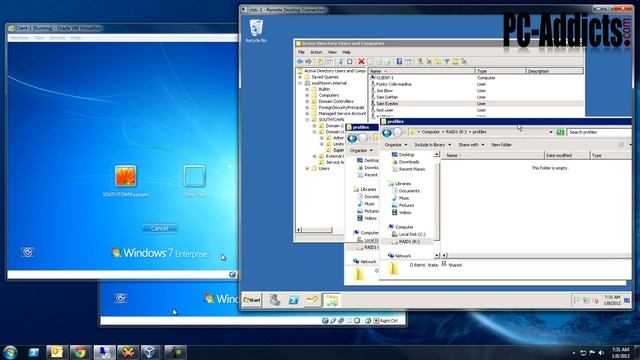Image resolution: width=640 pixels, height=360 pixels.
Task: Open the Recycle Bin on remote desktop
Action: 256,31
